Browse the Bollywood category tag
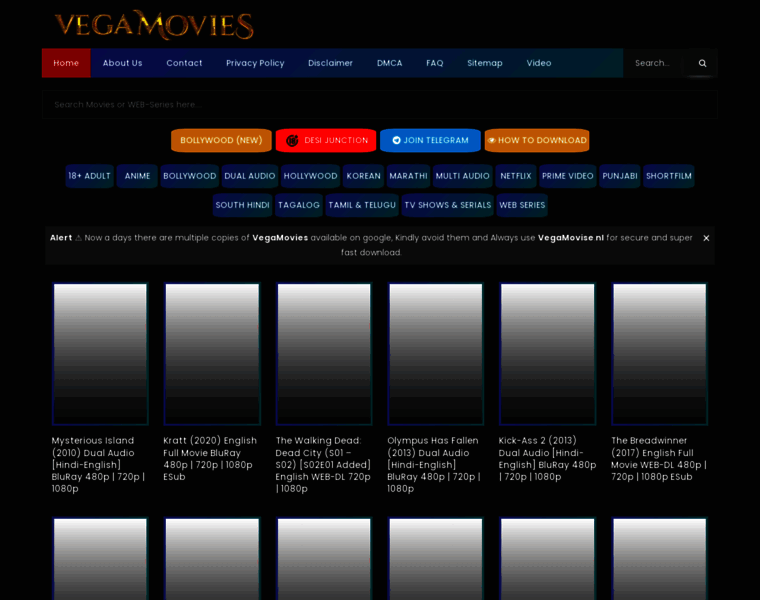Image resolution: width=760 pixels, height=600 pixels. [x=190, y=176]
